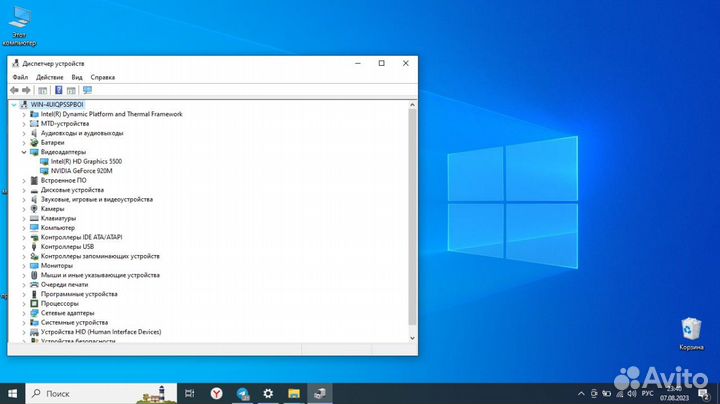Screen dimensions: 720x404
Task: Open the Файл menu
Action: coord(20,77)
